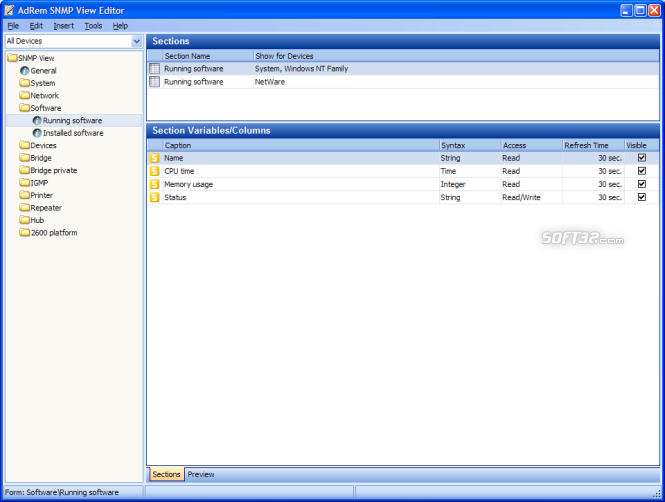The height and width of the screenshot is (502, 665).
Task: Sort by the Syntax column header
Action: click(x=470, y=145)
